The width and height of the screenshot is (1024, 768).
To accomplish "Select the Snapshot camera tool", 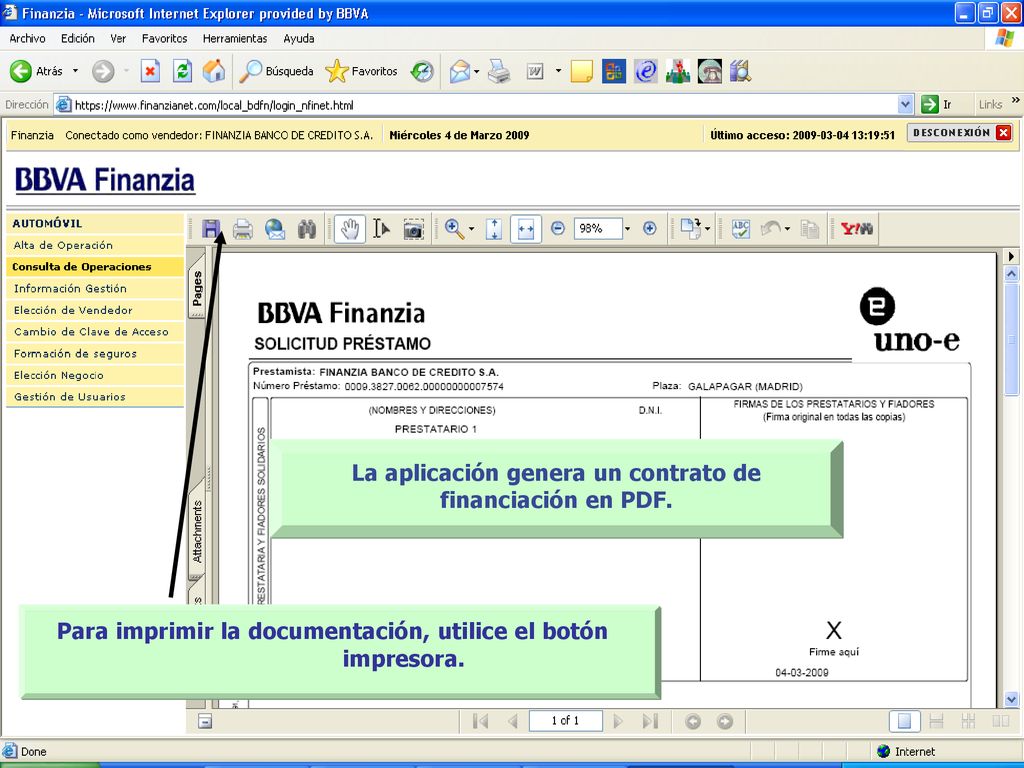I will pyautogui.click(x=413, y=229).
